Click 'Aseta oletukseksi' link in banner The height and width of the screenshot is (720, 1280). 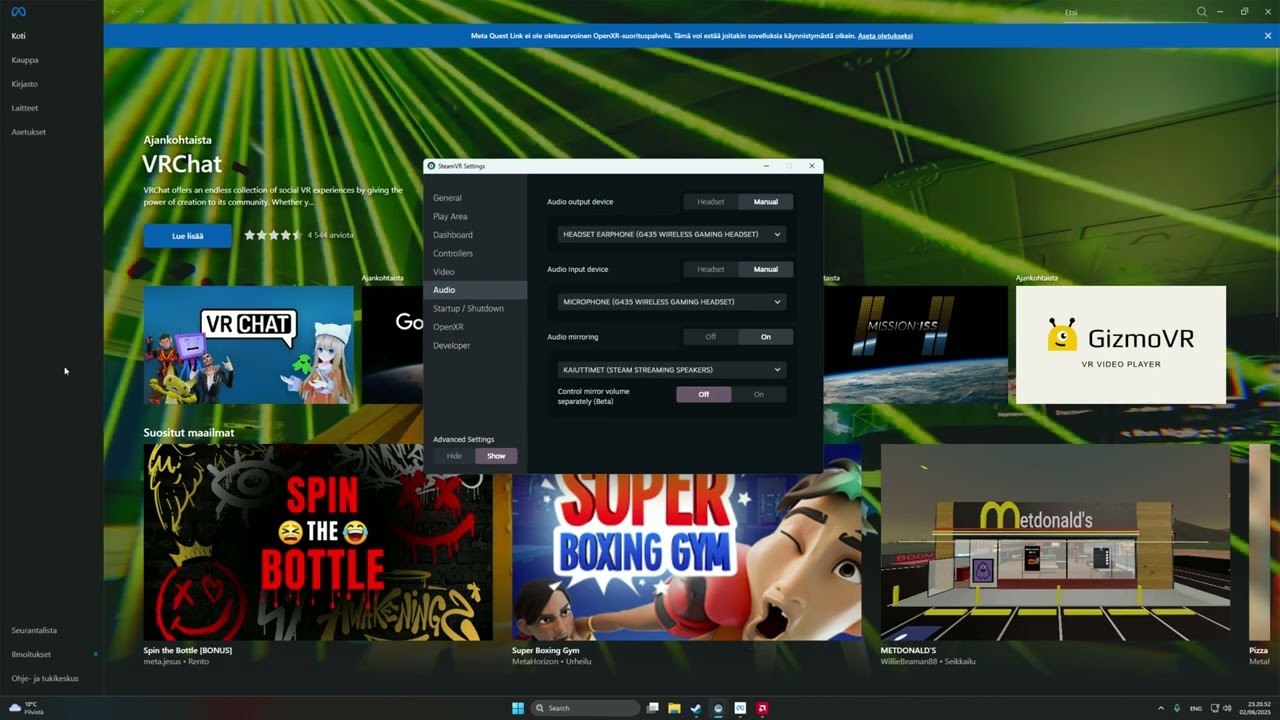point(885,36)
